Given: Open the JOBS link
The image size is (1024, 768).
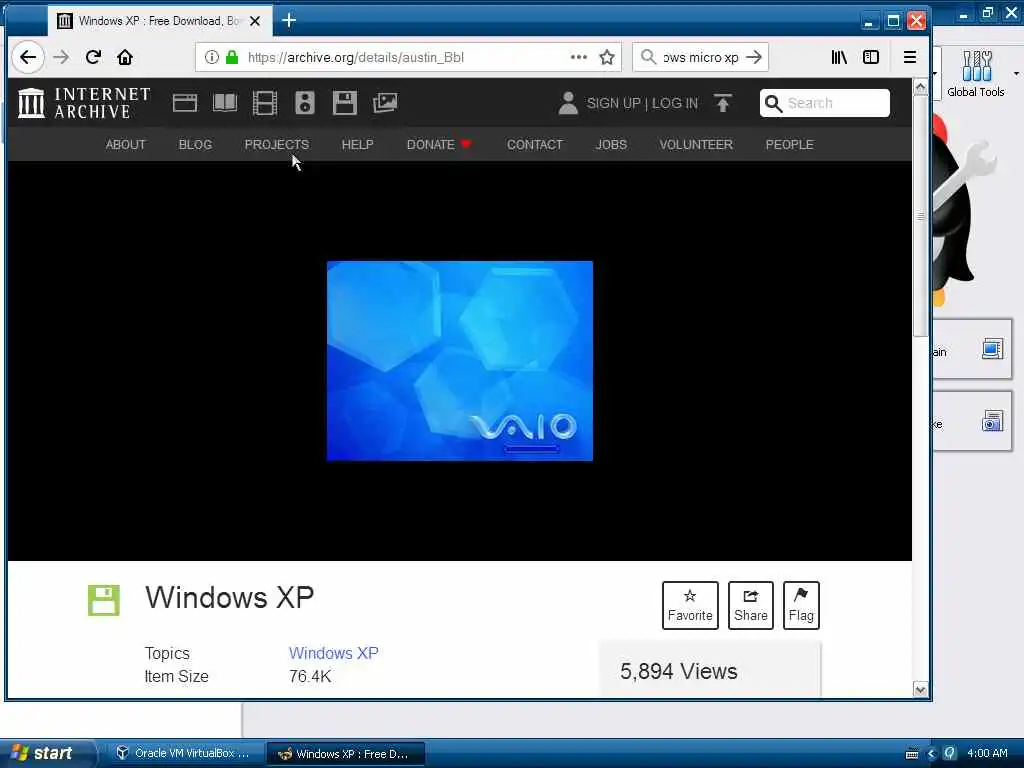Looking at the screenshot, I should pyautogui.click(x=611, y=145).
